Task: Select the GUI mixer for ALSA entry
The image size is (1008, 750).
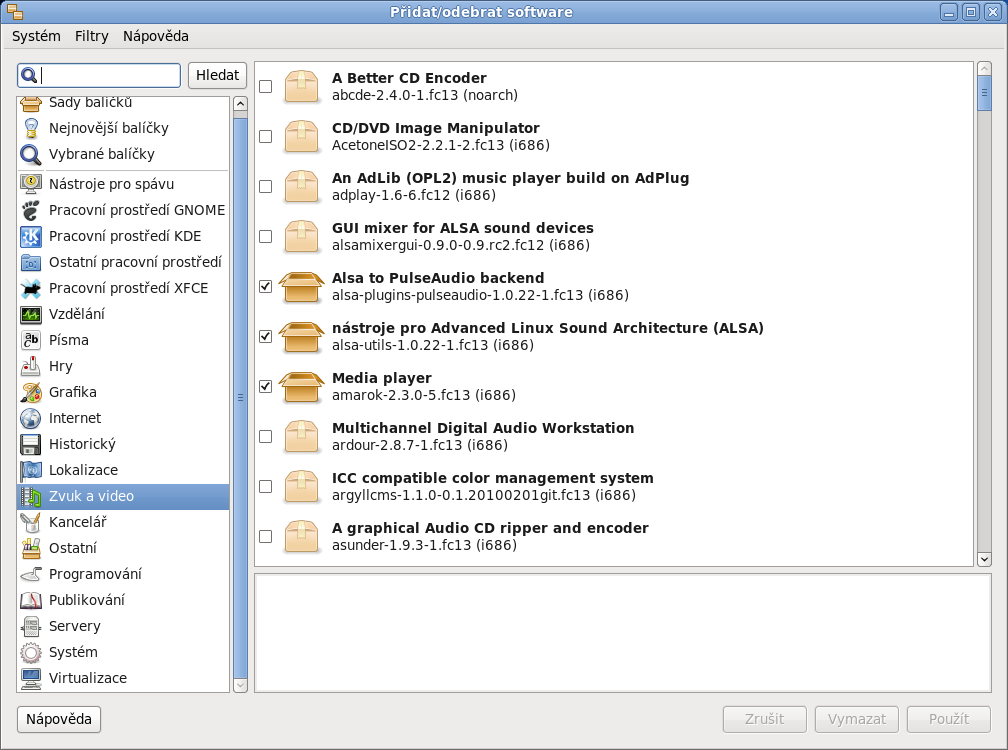Action: click(614, 237)
